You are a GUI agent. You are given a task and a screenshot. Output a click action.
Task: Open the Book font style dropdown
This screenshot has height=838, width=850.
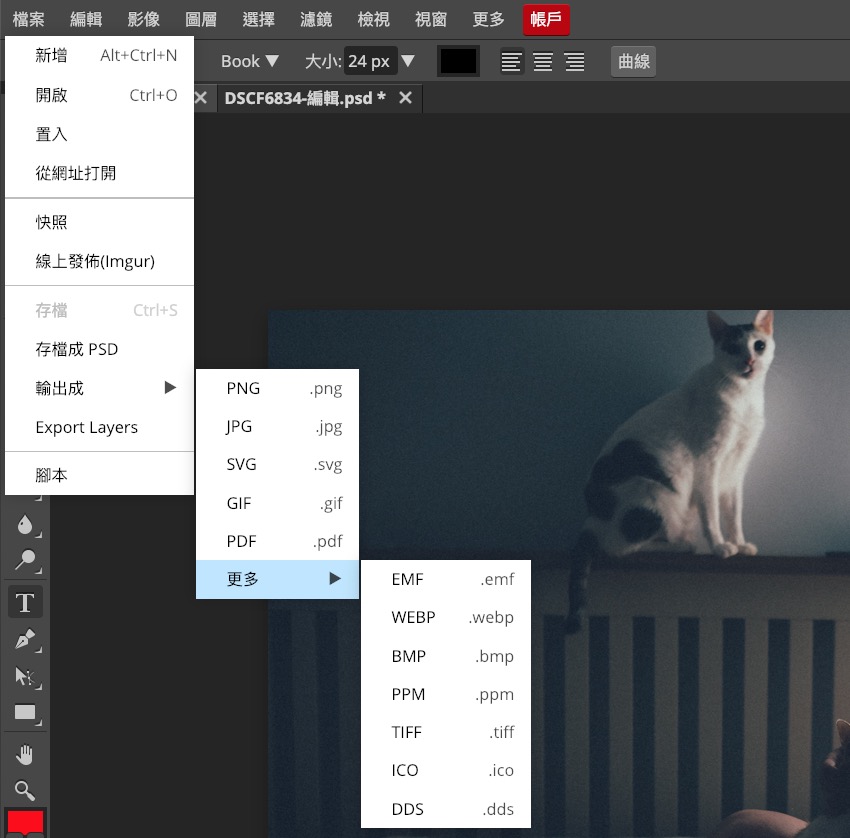[x=249, y=61]
